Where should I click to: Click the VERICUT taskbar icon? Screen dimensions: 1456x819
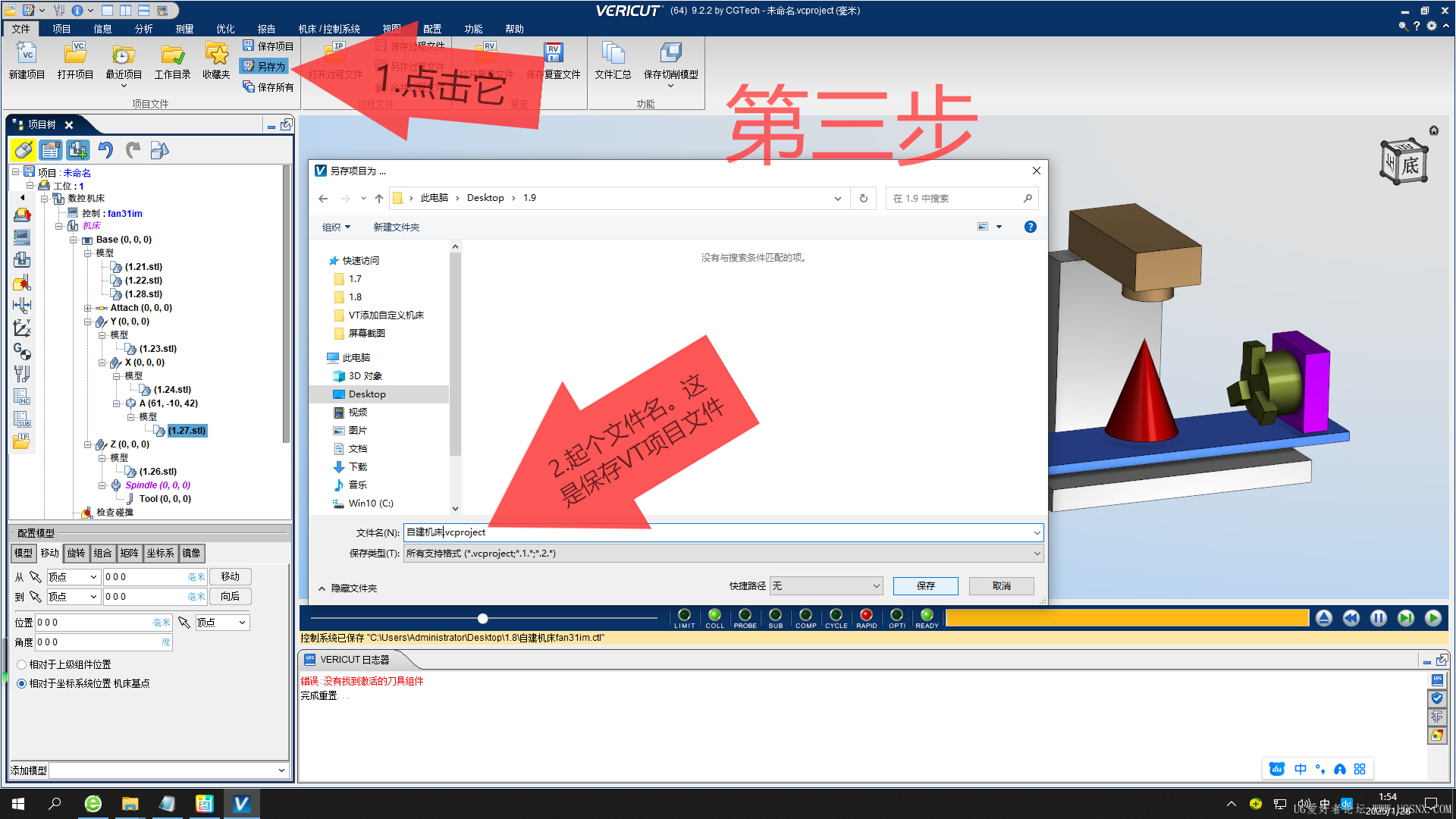[241, 804]
